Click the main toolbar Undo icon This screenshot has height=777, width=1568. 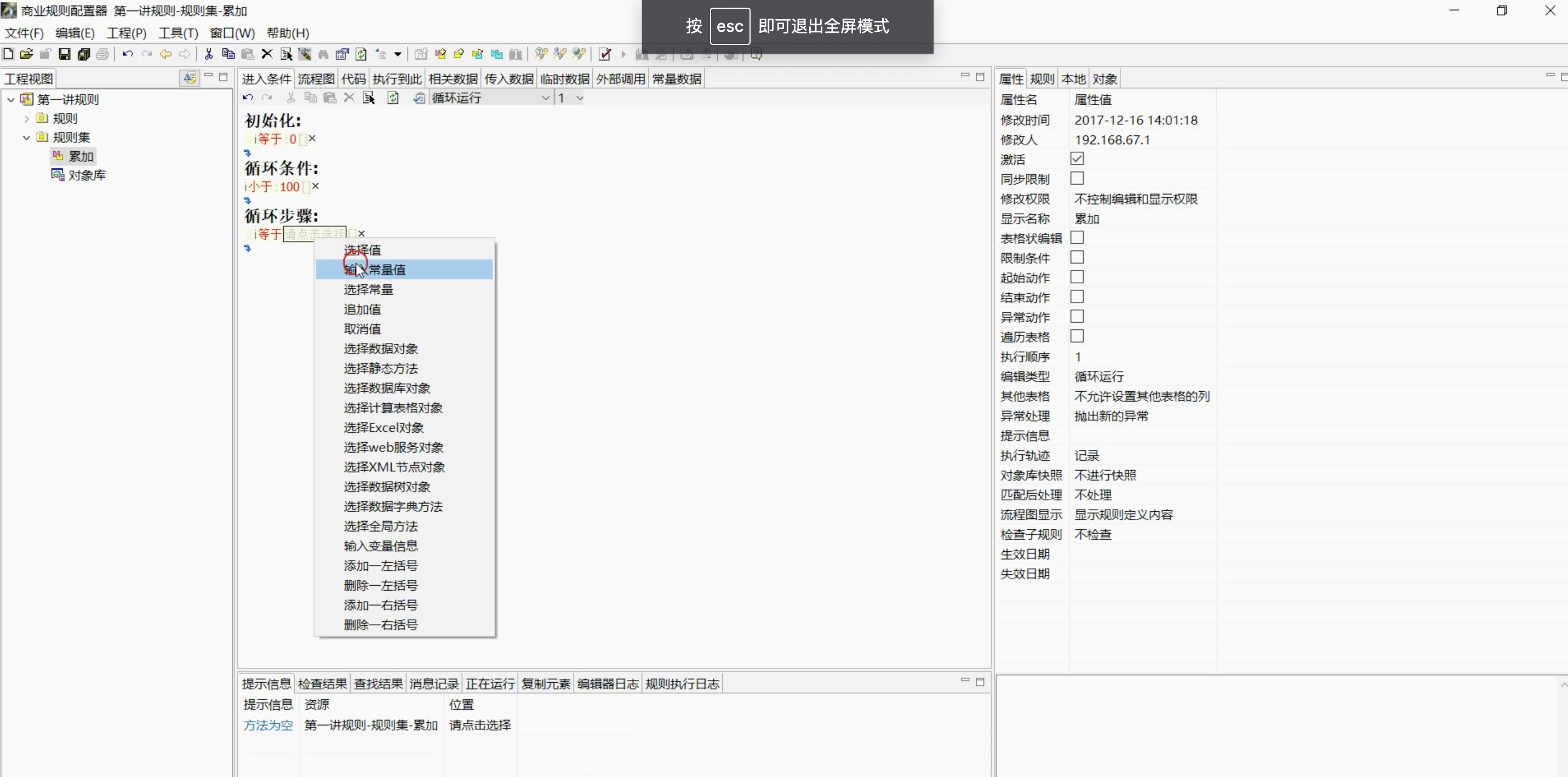point(127,54)
